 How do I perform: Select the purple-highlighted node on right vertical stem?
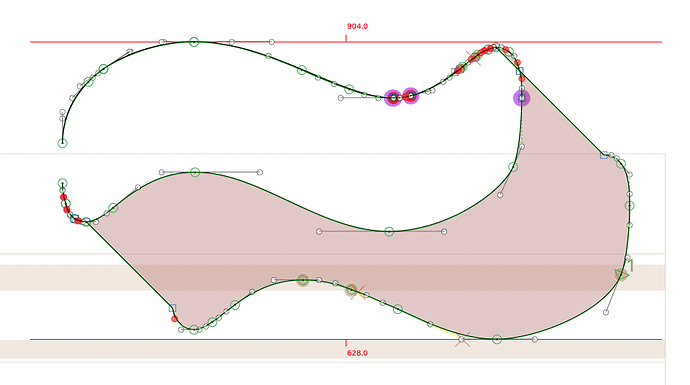coord(521,98)
